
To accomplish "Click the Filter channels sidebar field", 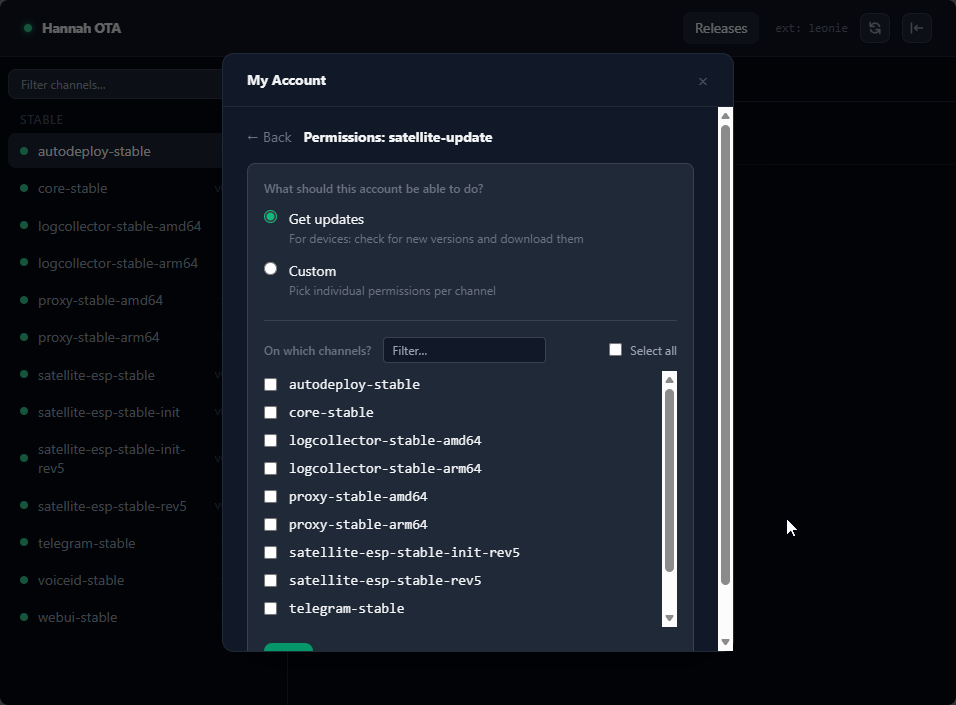I will tap(116, 84).
